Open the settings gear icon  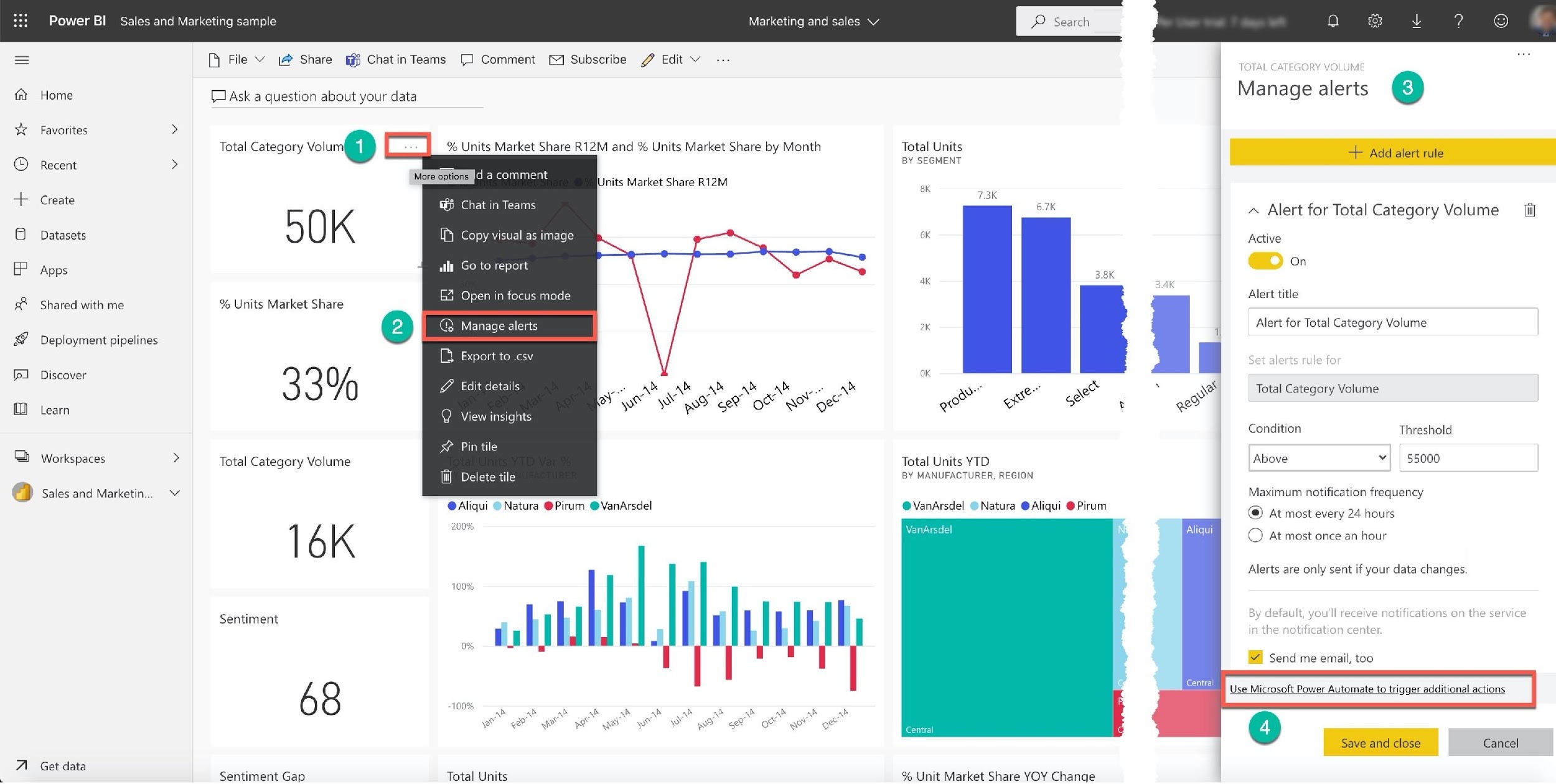1375,21
